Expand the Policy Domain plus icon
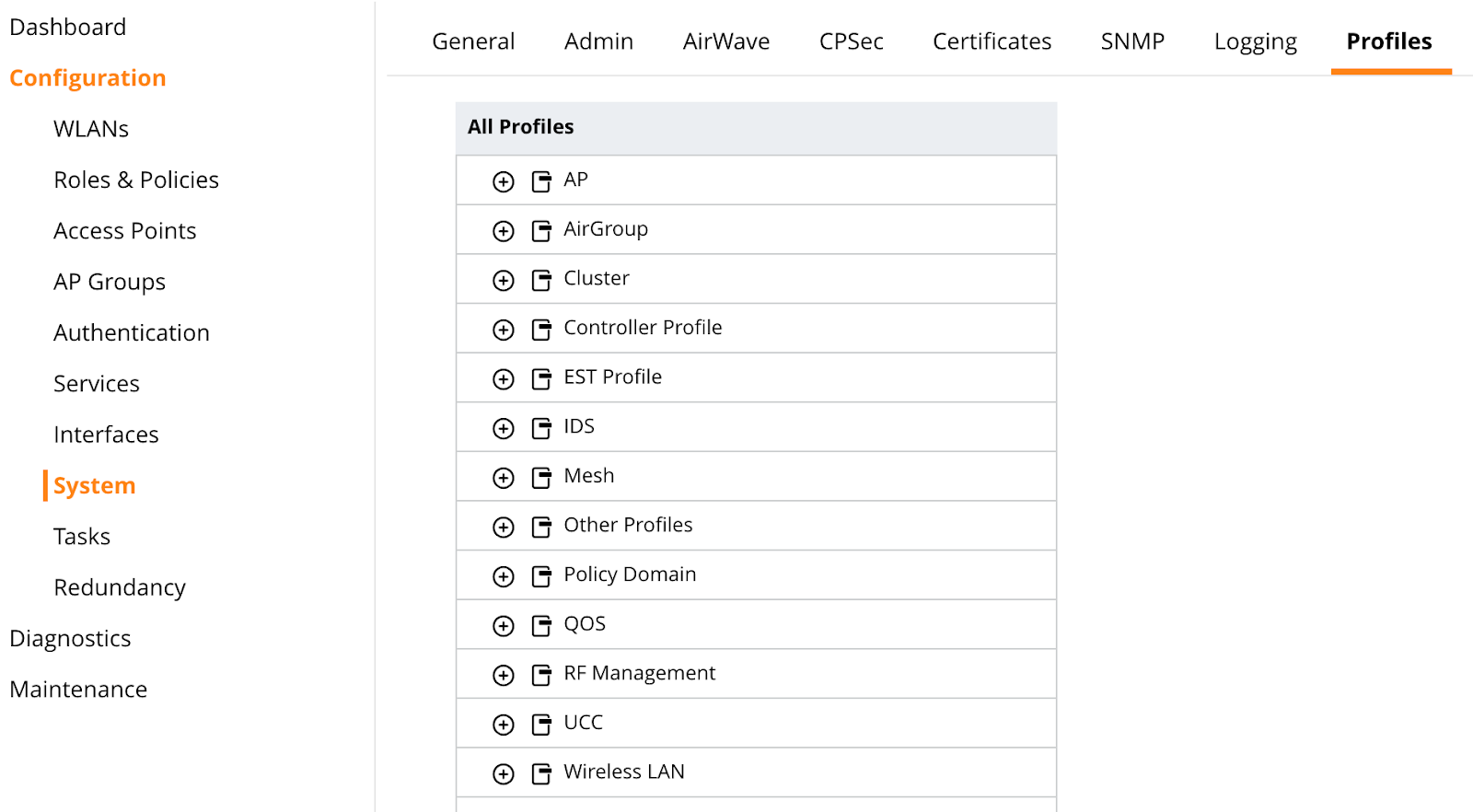The height and width of the screenshot is (812, 1473). [504, 576]
